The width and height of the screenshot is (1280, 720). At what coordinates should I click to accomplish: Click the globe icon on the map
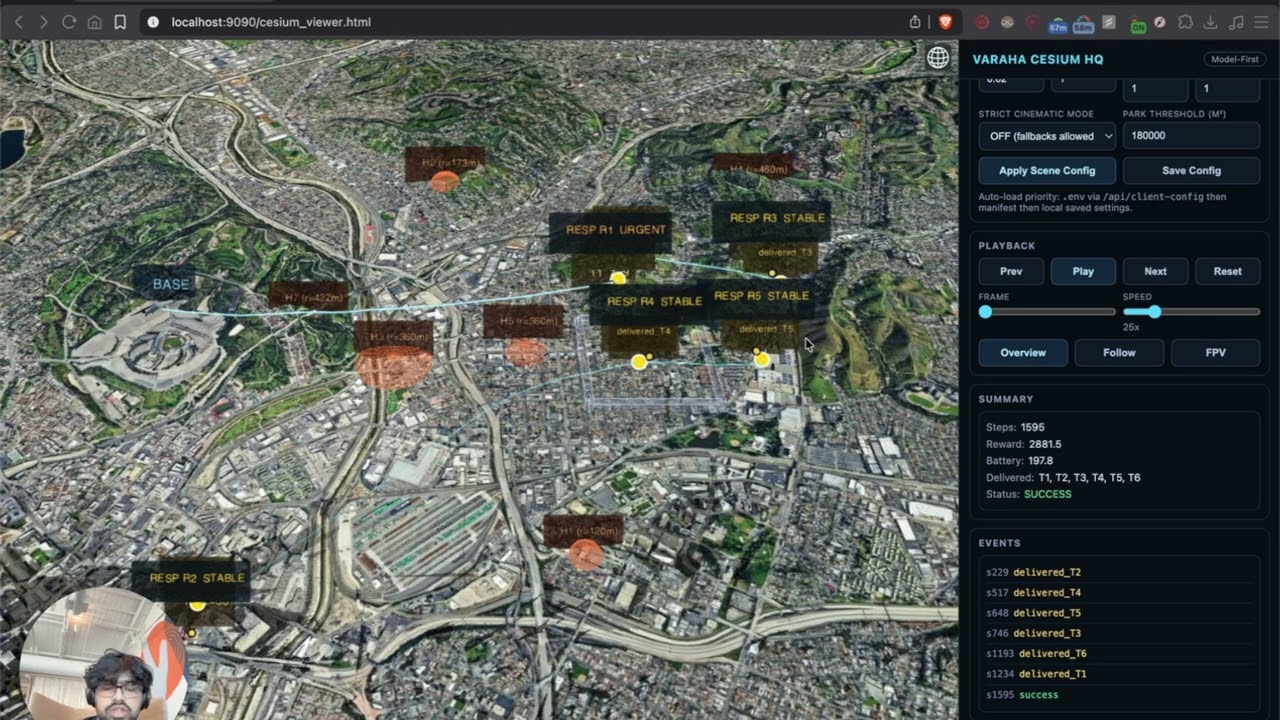tap(938, 58)
